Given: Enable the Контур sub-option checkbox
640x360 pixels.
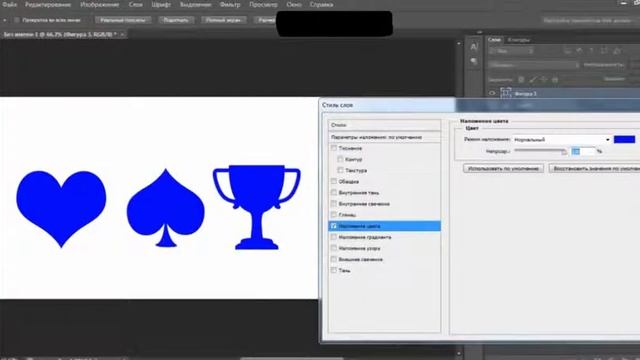Looking at the screenshot, I should [340, 159].
